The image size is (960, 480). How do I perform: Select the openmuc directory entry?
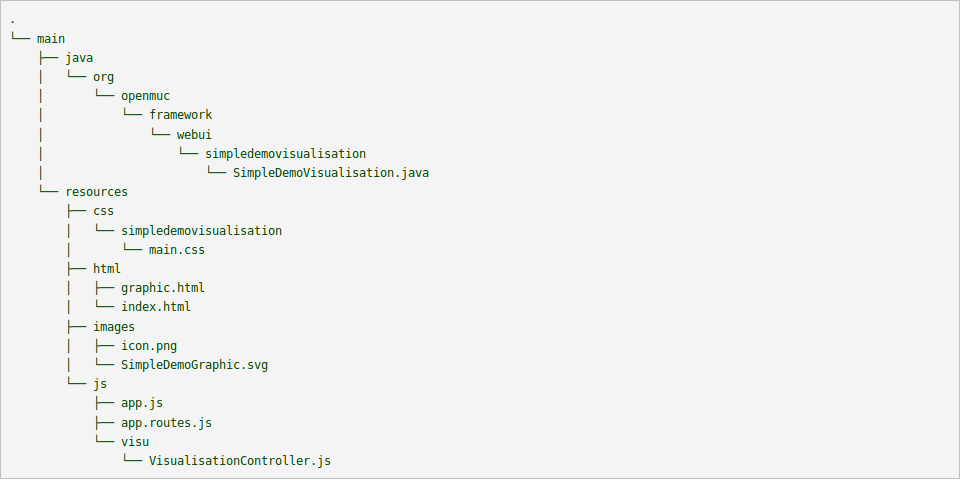[145, 96]
